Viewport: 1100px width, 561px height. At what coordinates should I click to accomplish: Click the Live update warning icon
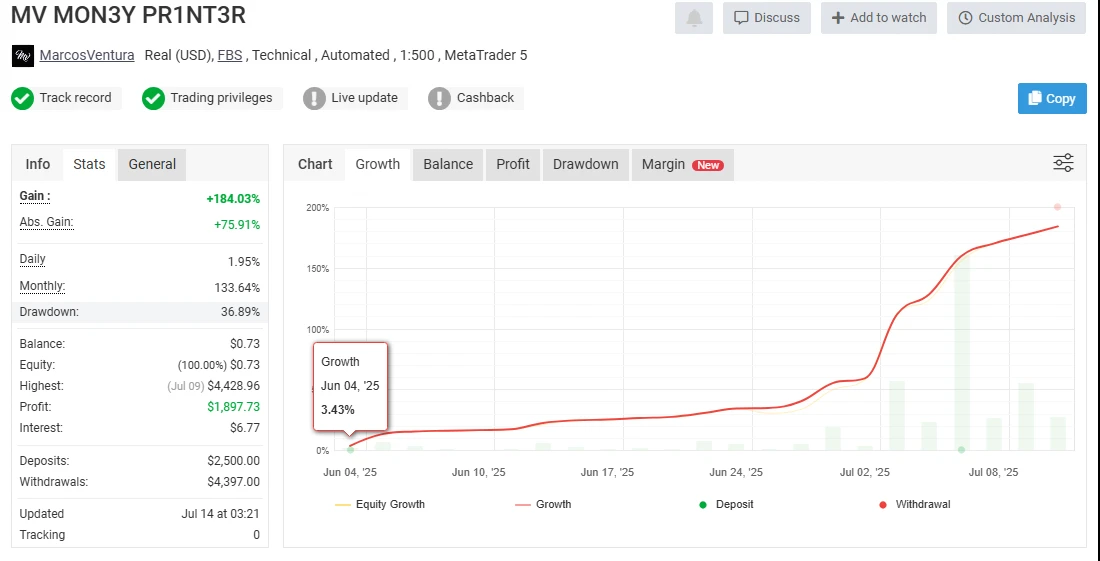(x=314, y=98)
